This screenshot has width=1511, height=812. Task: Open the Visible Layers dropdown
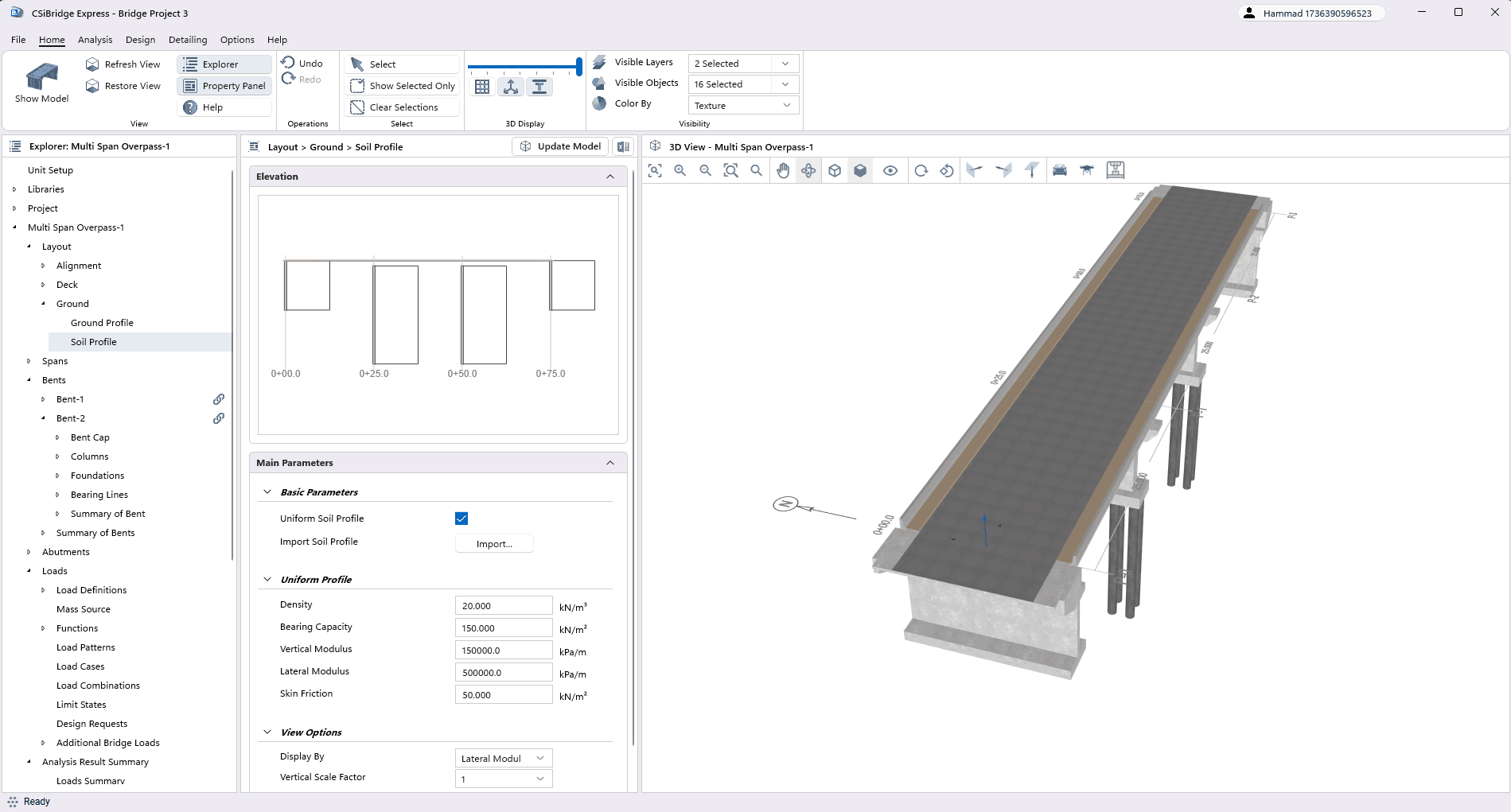[x=742, y=64]
